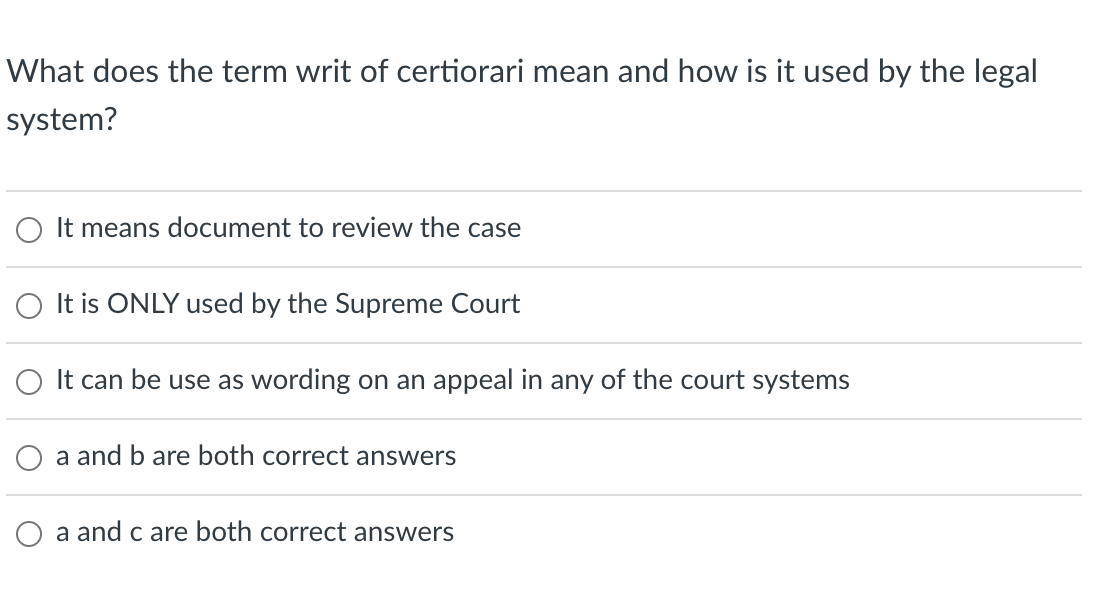This screenshot has width=1102, height=590.
Task: Click the words 'Supreme Court' in the second option
Action: [427, 304]
